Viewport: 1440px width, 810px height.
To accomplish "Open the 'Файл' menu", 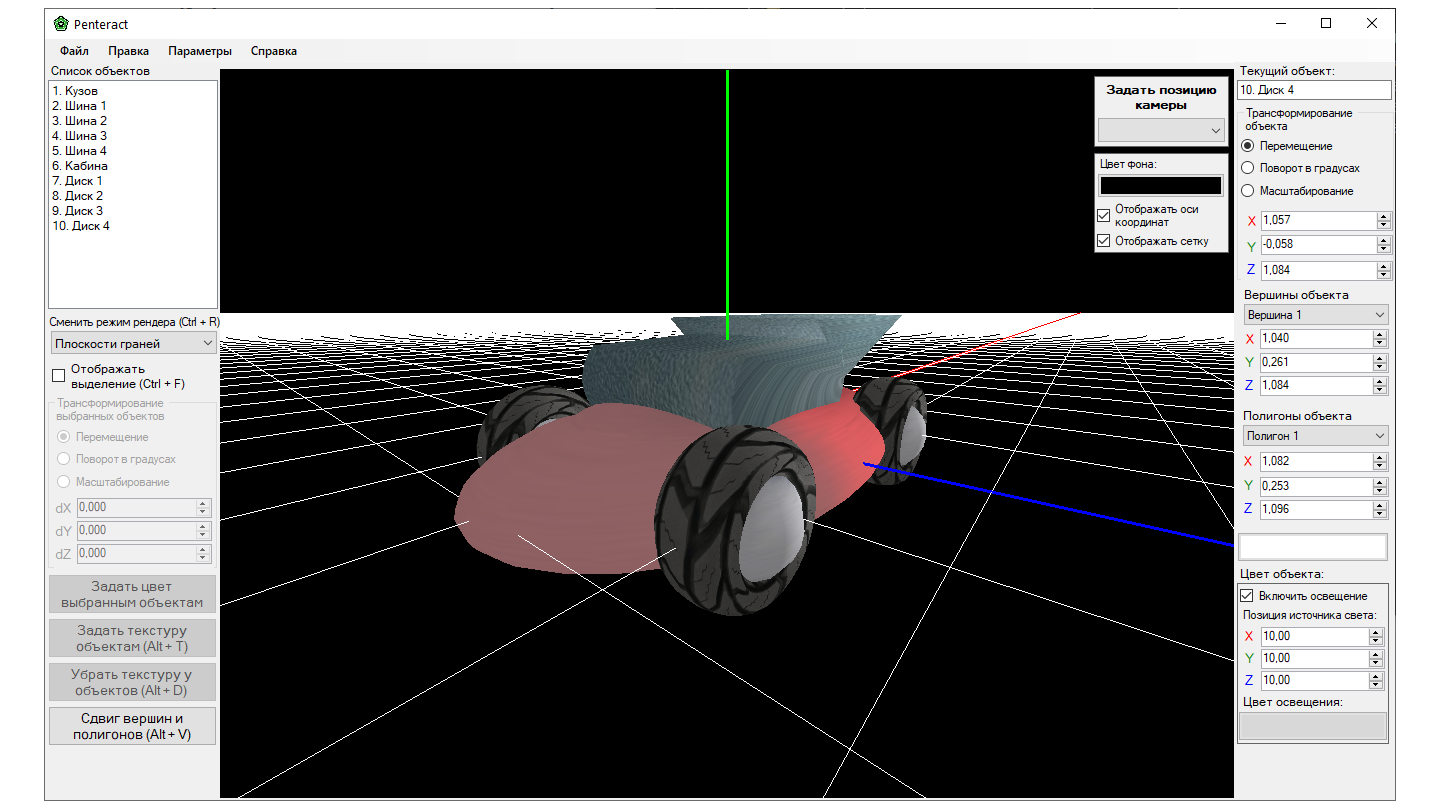I will click(x=74, y=51).
